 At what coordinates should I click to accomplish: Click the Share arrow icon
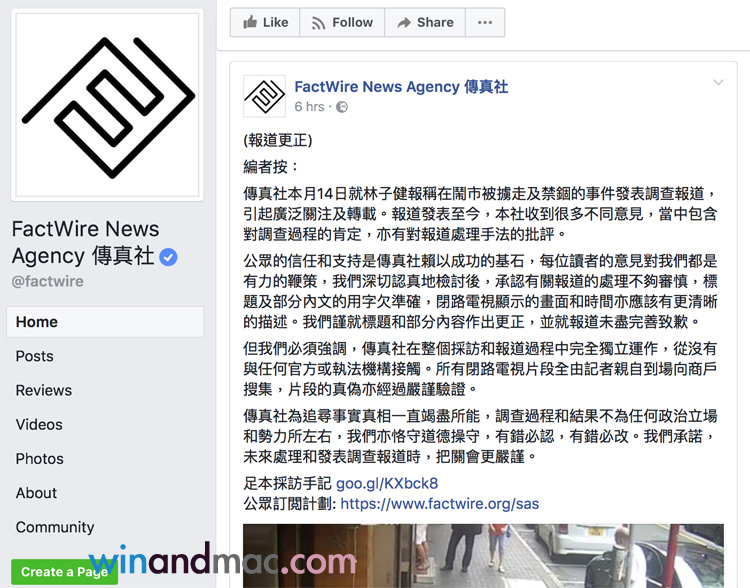coord(404,22)
